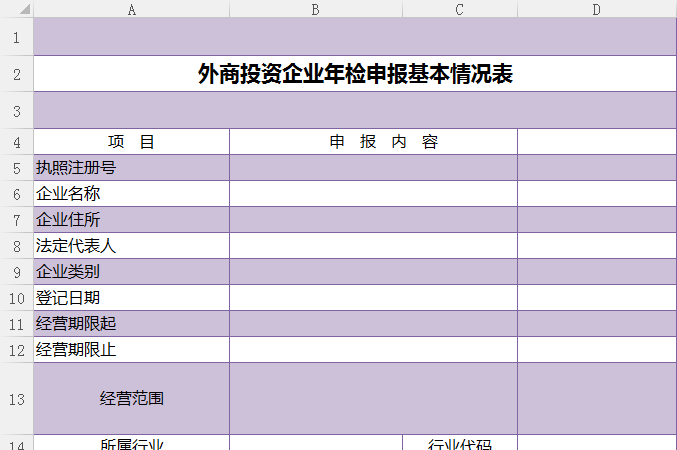This screenshot has height=450, width=677.
Task: Click the input cell next to 法定代表人
Action: click(x=373, y=246)
